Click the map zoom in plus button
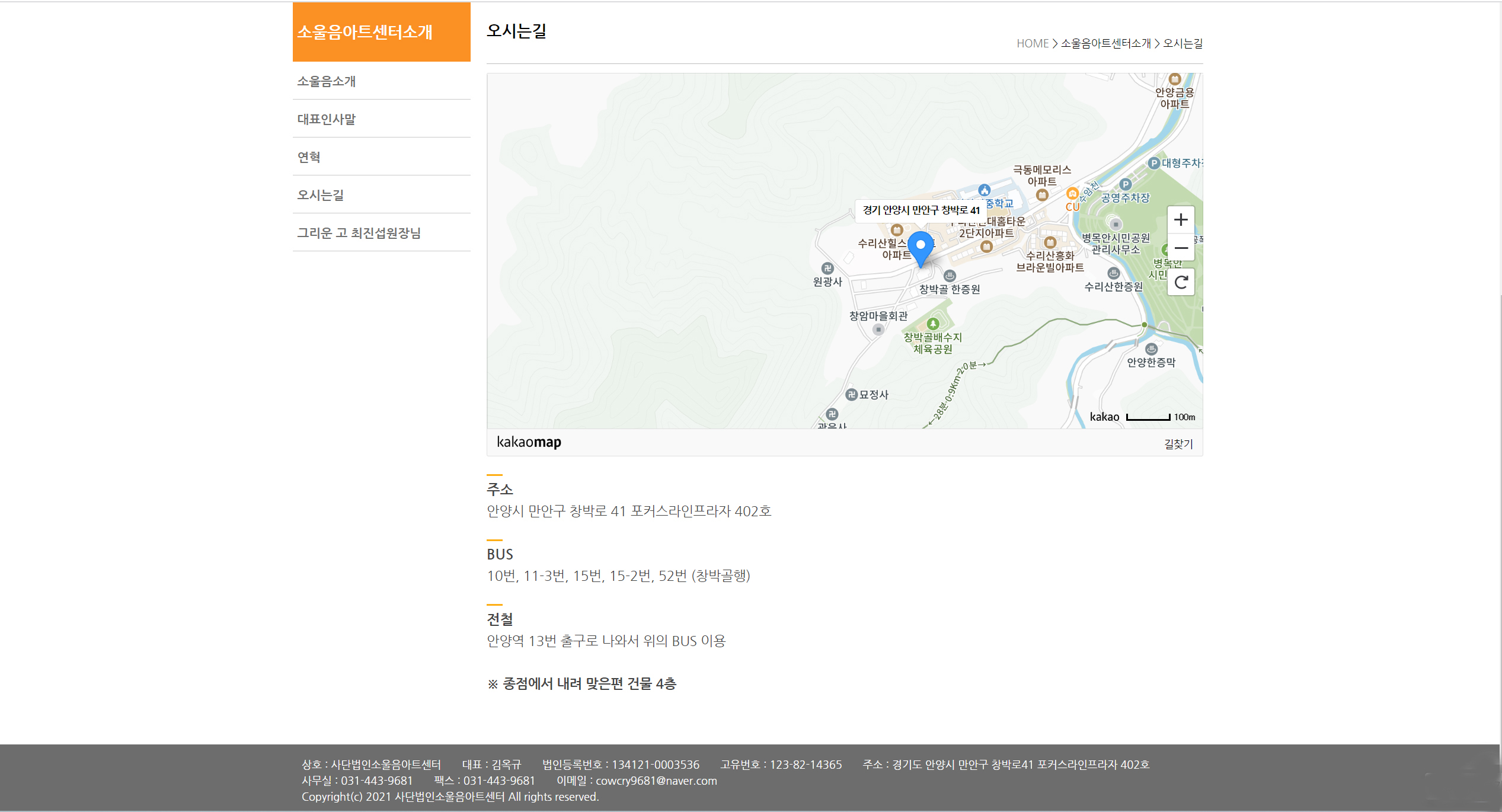 [x=1181, y=220]
